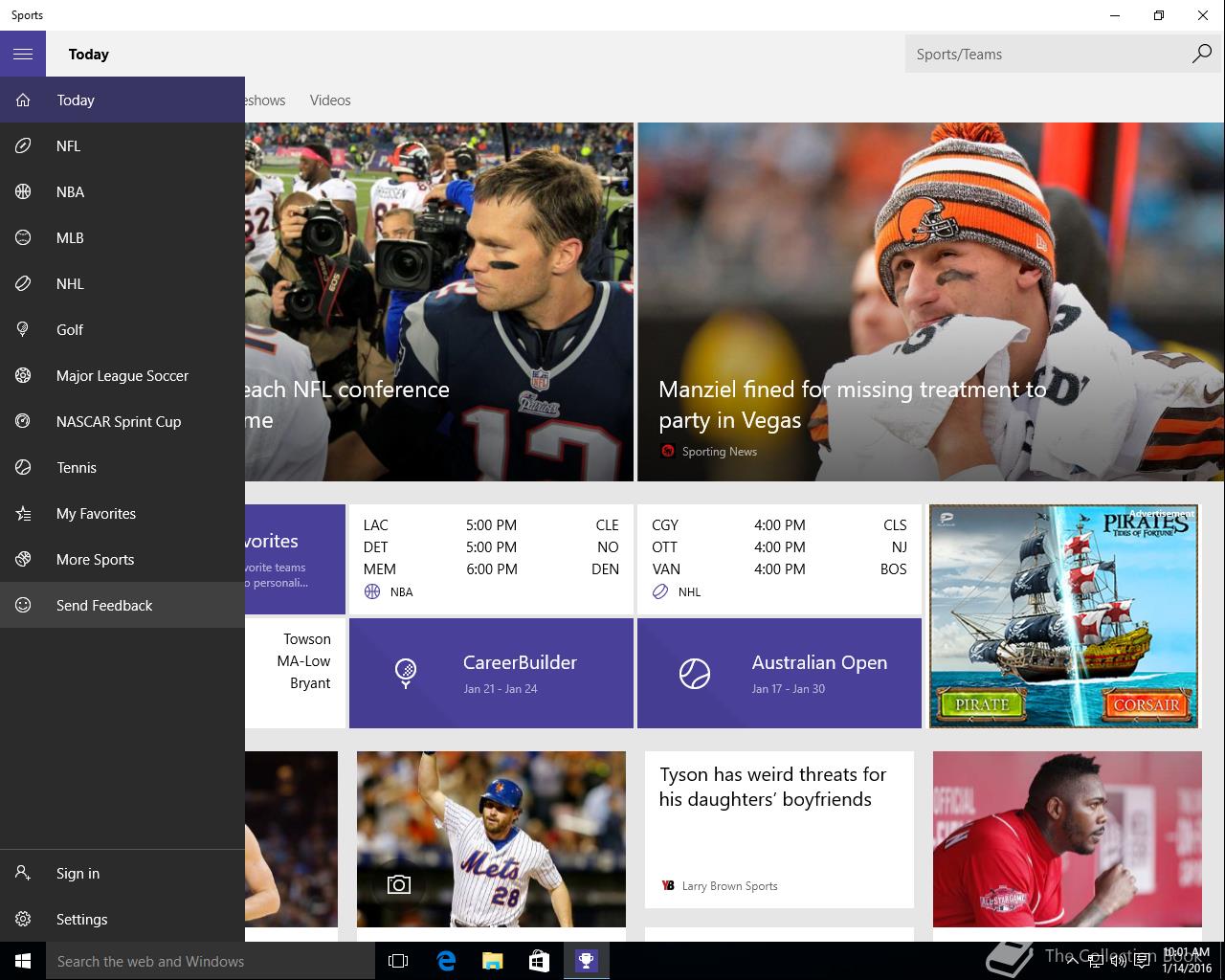The height and width of the screenshot is (980, 1225).
Task: Click the My Favorites star icon
Action: tap(23, 513)
